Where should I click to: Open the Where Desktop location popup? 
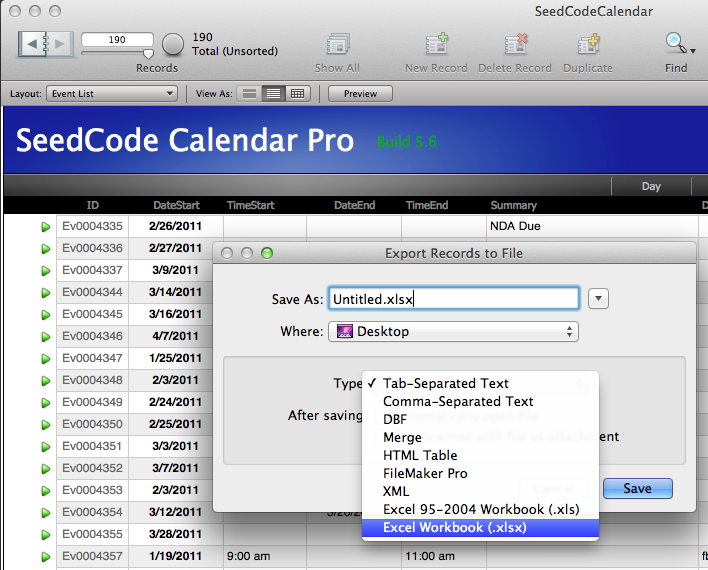click(x=453, y=332)
